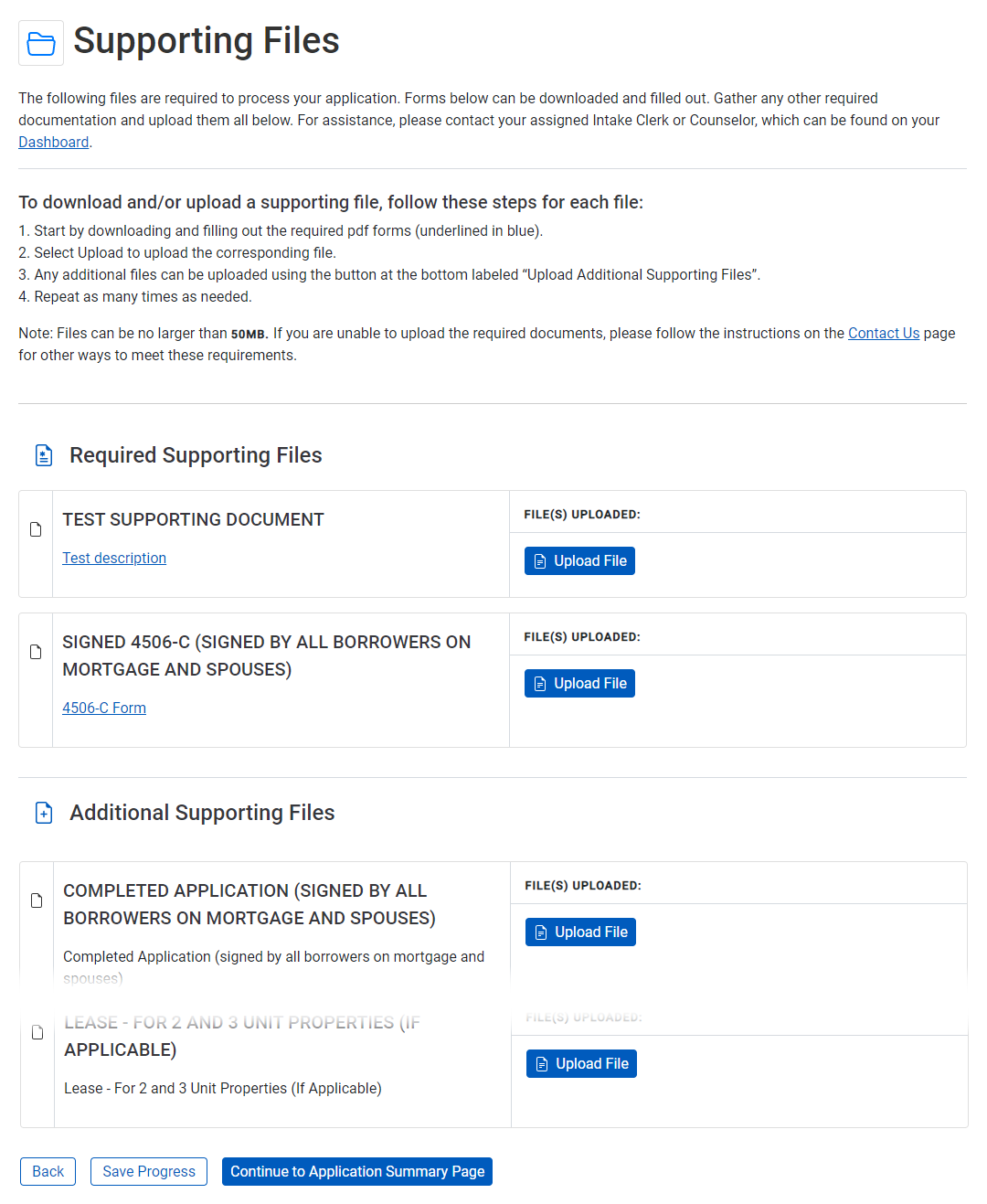Open the Test description link
Screen dimensions: 987x1204
coord(113,558)
